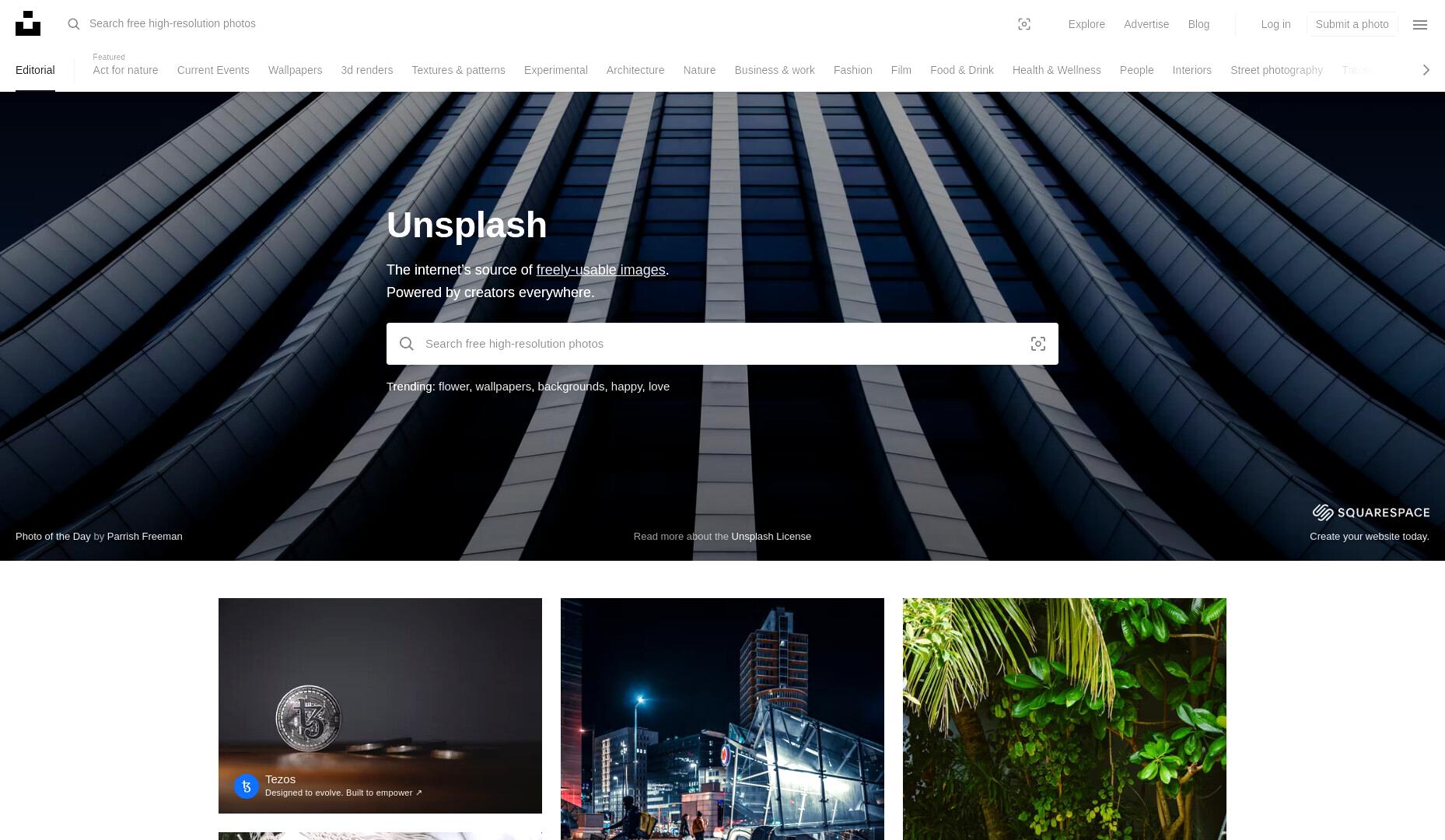Click Submit a photo button

1352,24
